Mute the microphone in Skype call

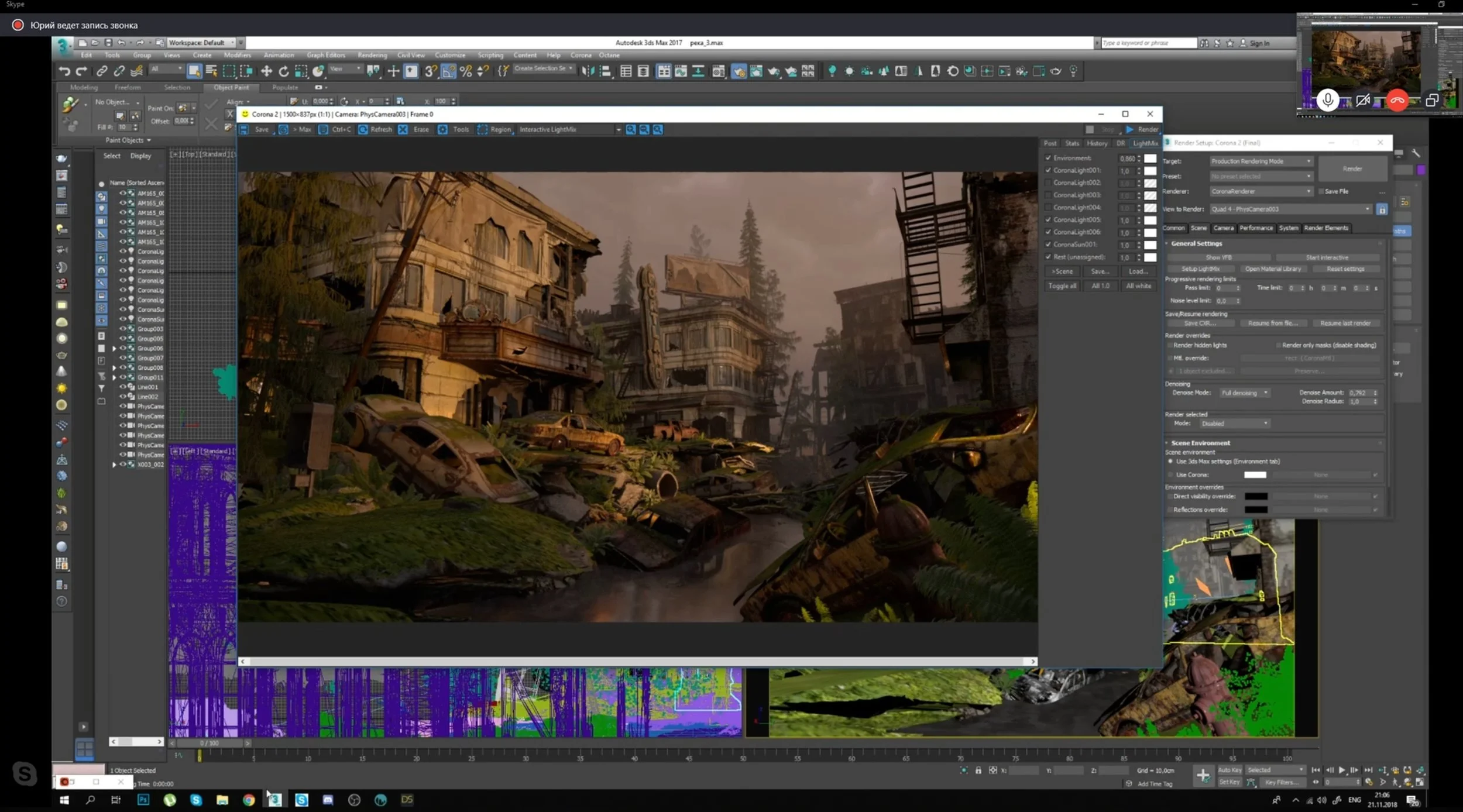[1328, 100]
